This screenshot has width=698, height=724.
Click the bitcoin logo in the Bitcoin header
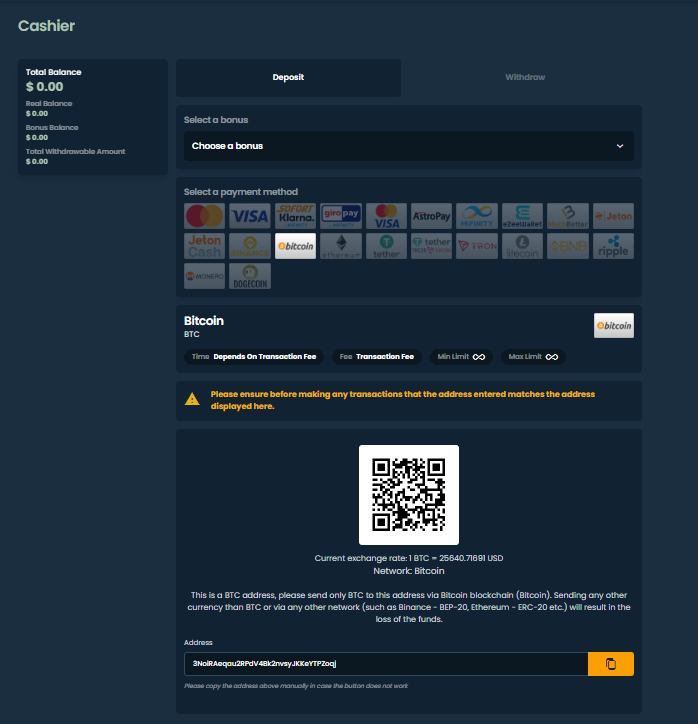[x=614, y=326]
